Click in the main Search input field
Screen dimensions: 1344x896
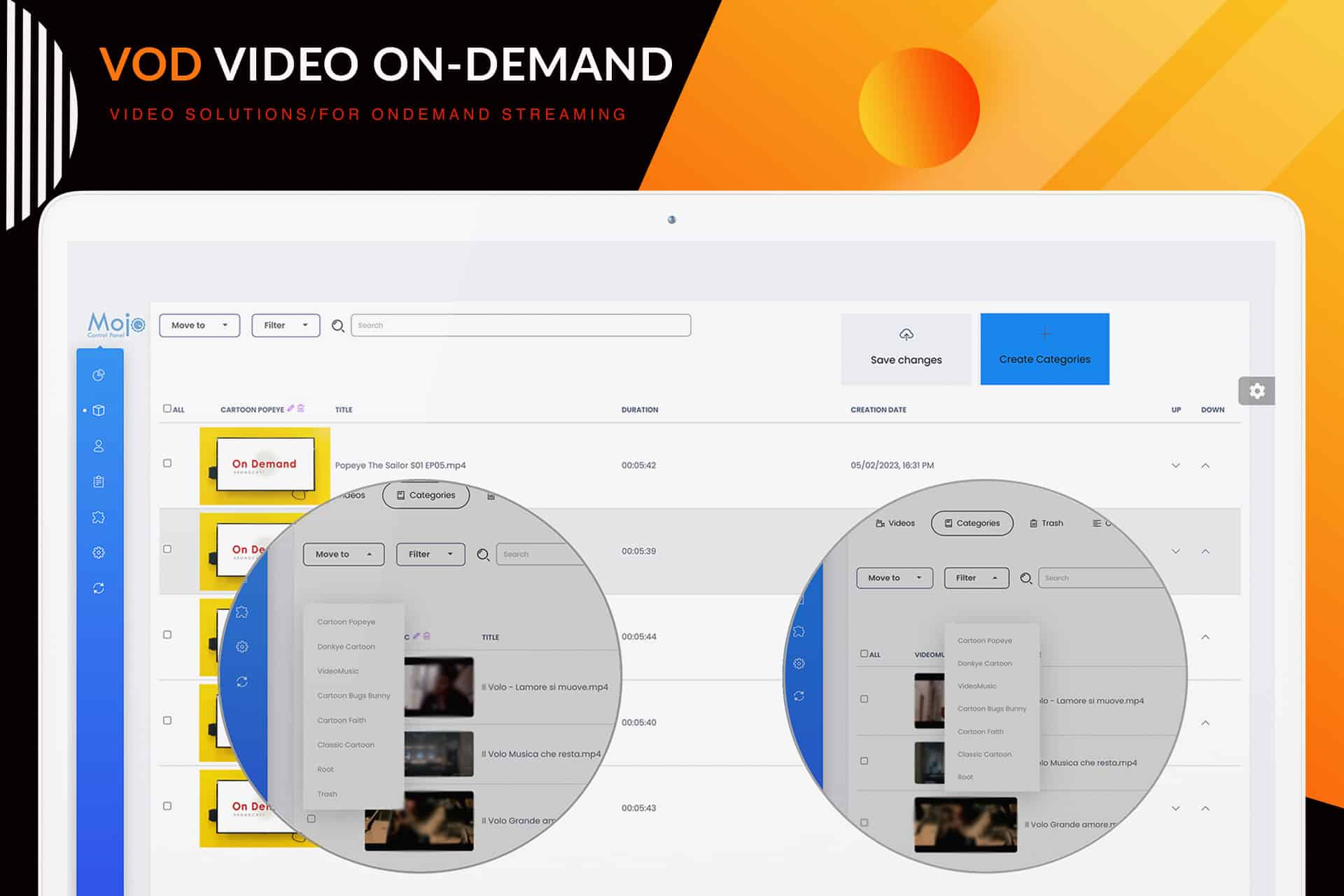tap(521, 325)
